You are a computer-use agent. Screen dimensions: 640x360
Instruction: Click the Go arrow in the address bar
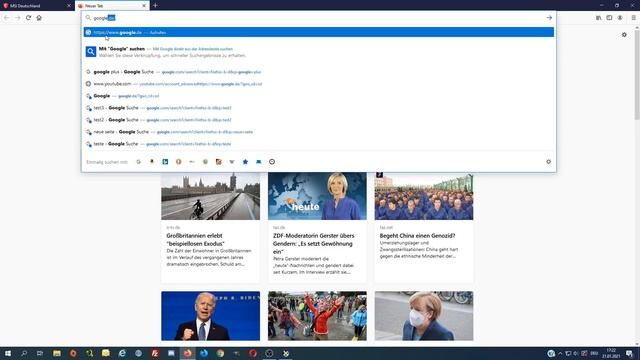click(x=549, y=18)
